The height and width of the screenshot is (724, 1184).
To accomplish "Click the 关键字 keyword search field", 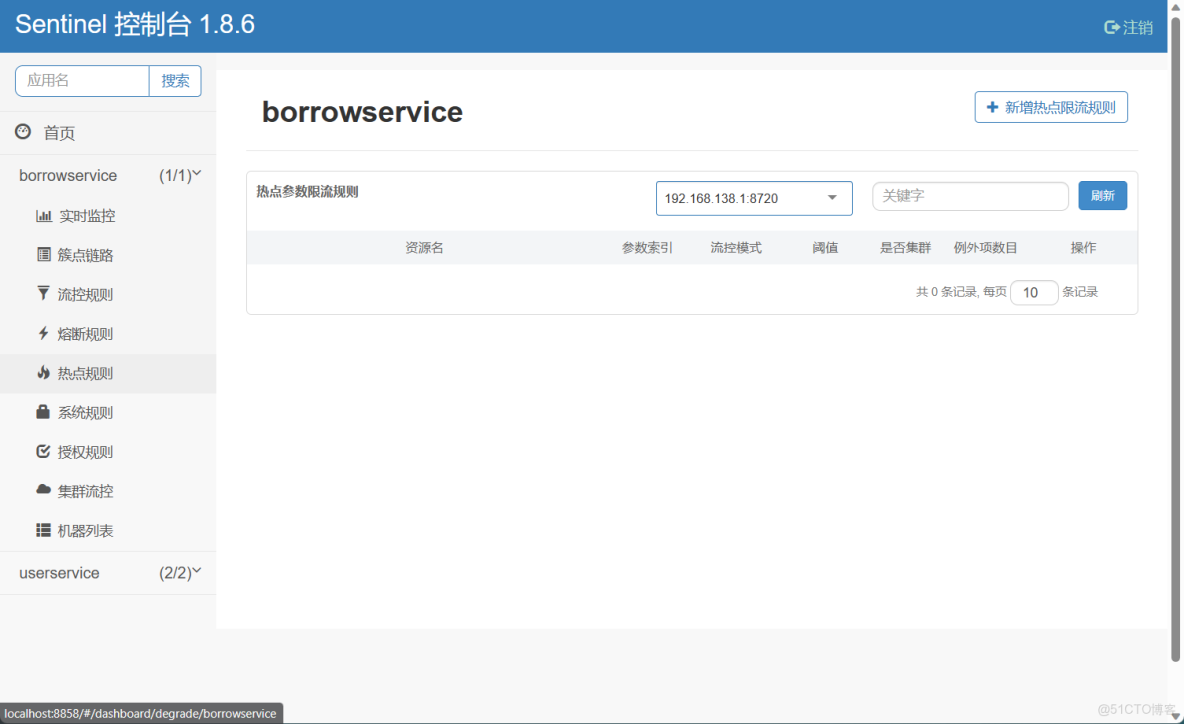I will click(969, 196).
